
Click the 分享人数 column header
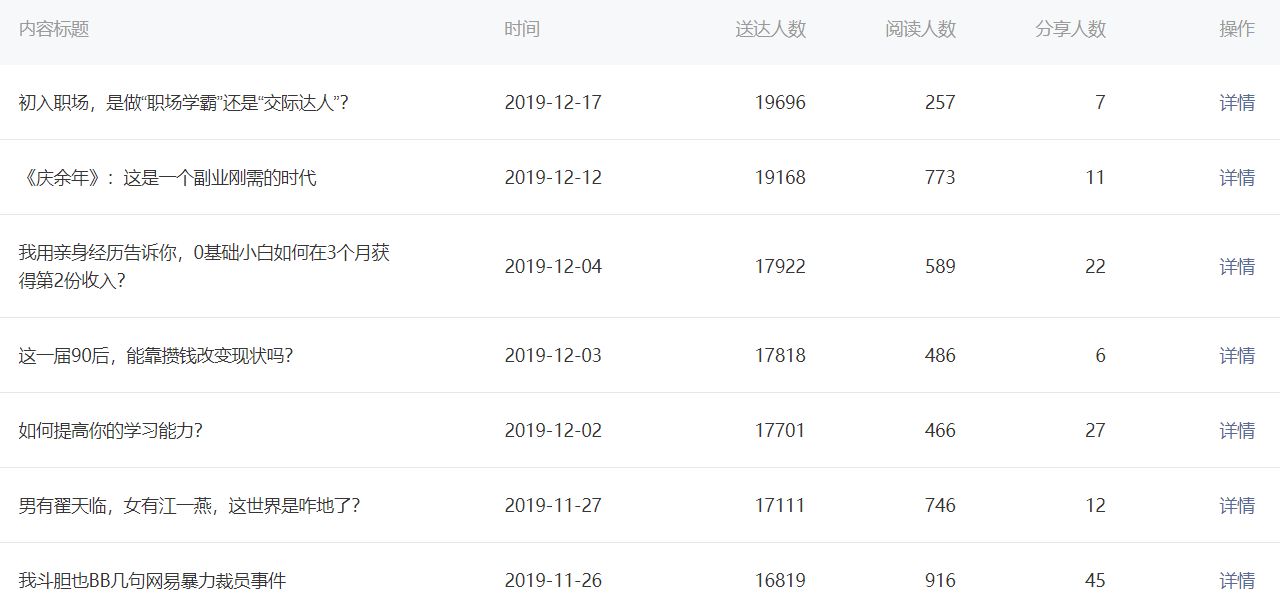[x=1070, y=30]
